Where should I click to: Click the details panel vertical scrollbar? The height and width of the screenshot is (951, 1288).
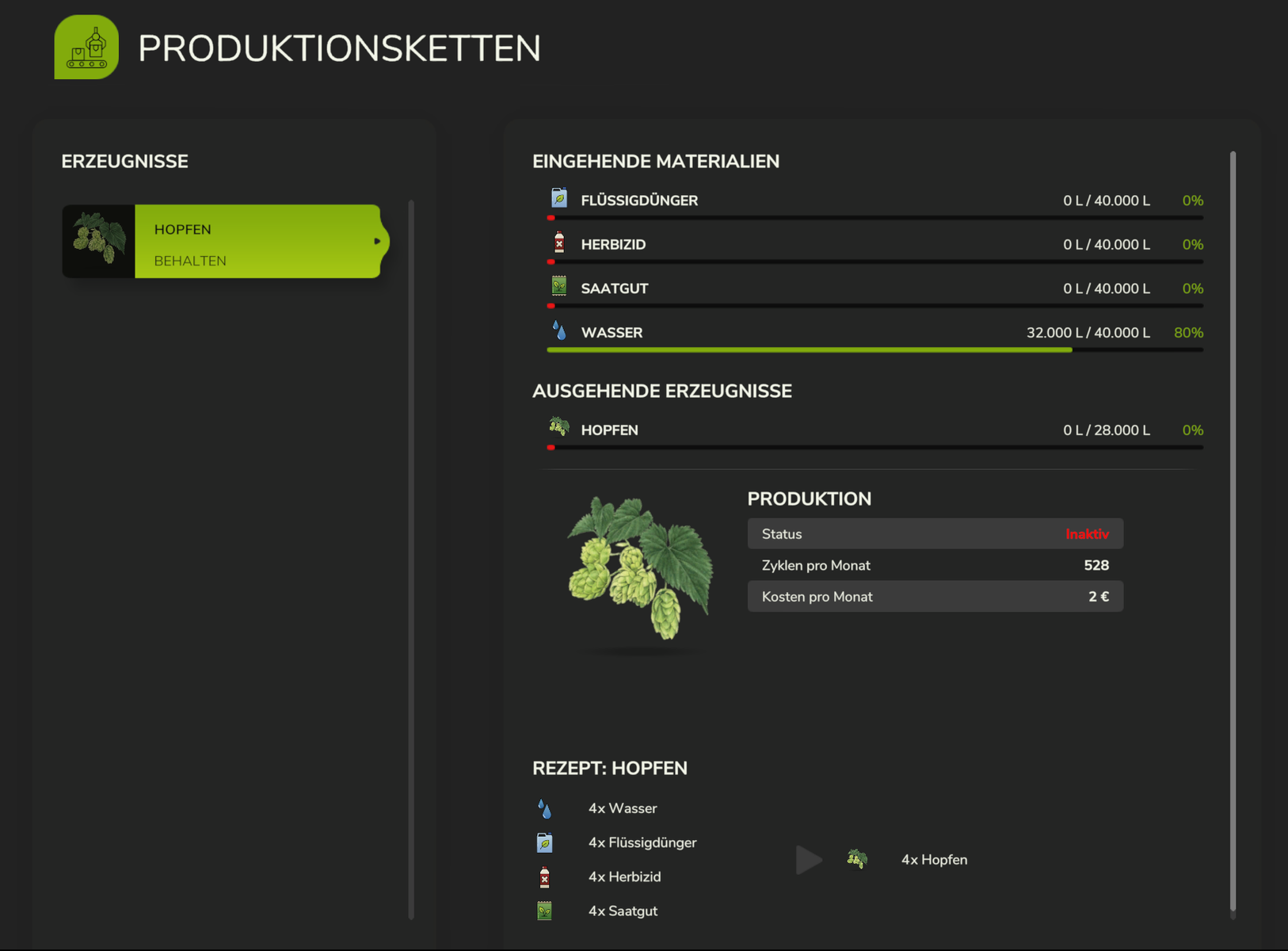[x=1233, y=531]
